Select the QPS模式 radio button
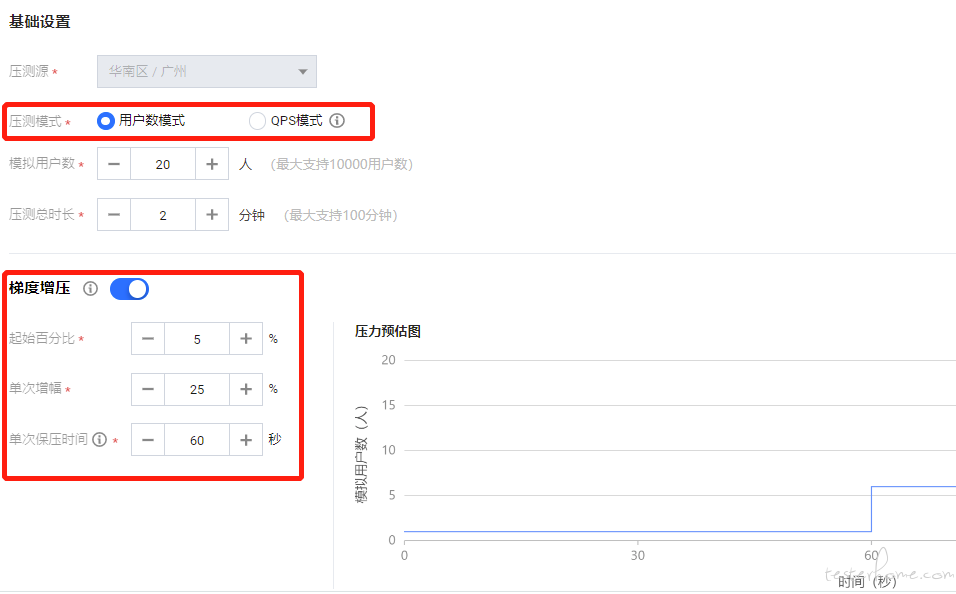956x594 pixels. tap(257, 121)
